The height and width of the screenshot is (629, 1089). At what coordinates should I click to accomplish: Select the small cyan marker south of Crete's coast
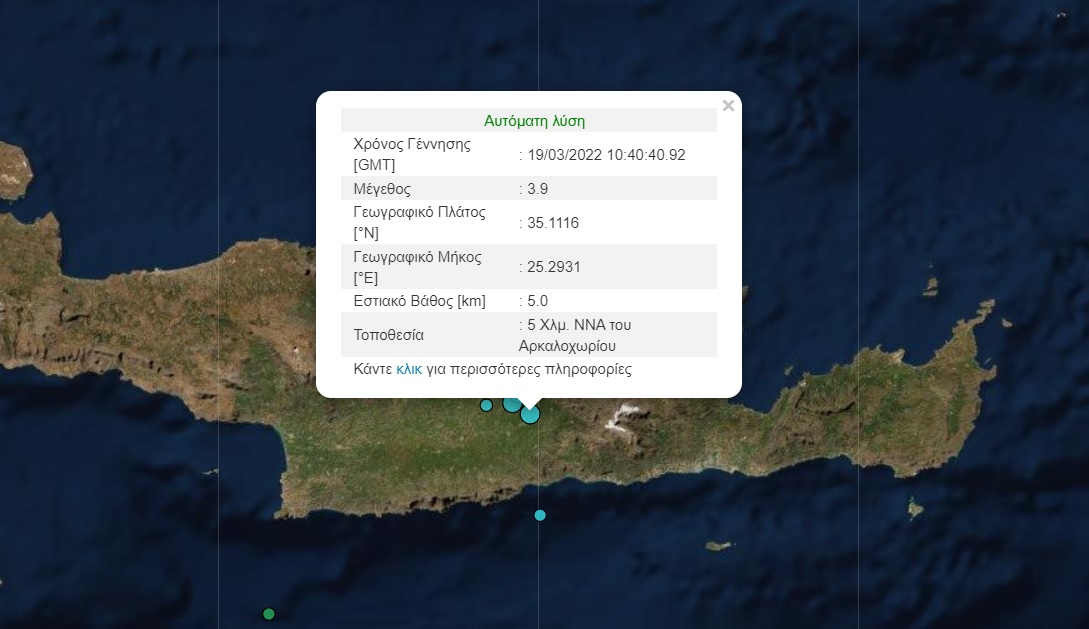[540, 515]
